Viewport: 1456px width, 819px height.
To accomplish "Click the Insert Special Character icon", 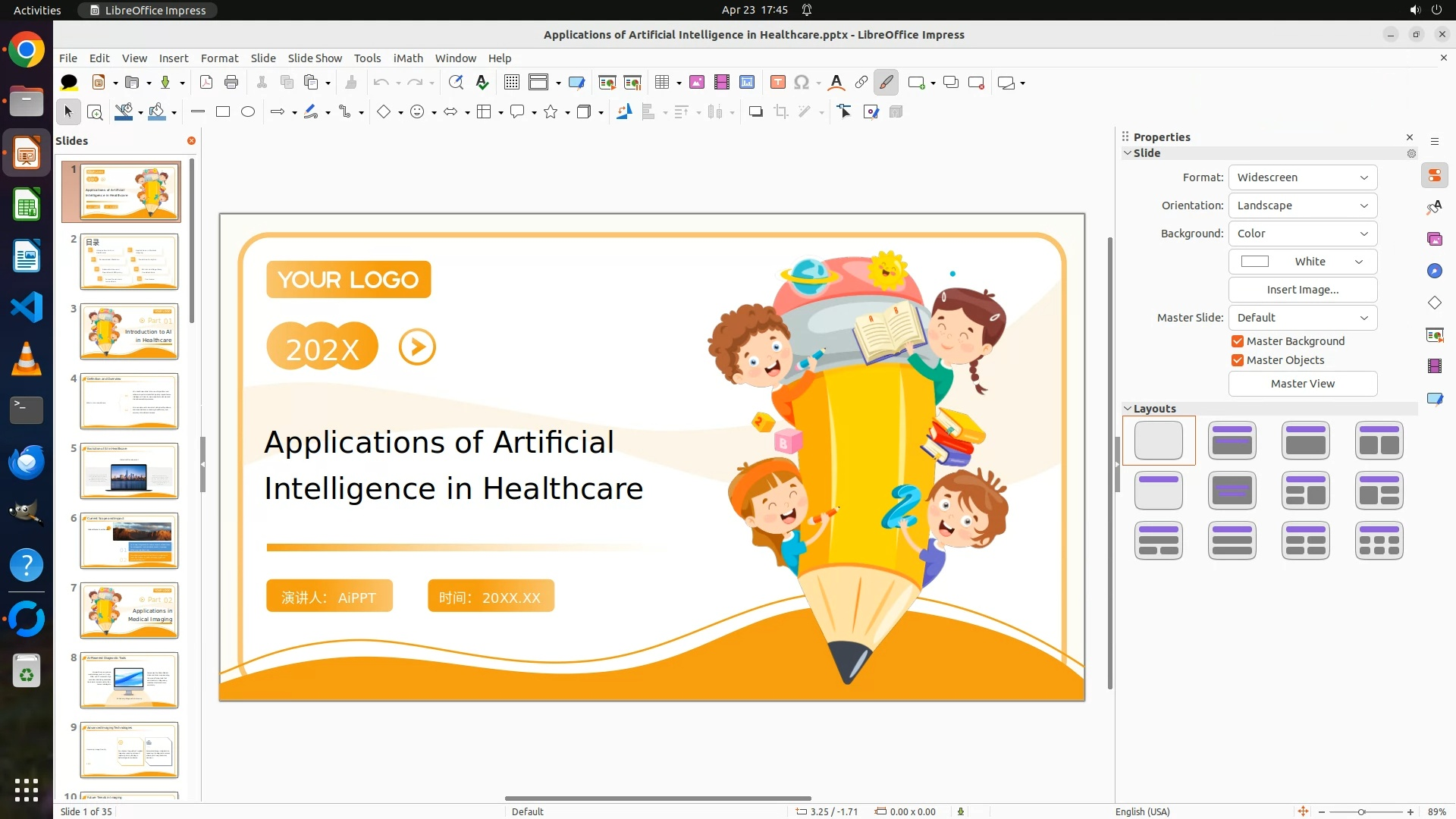I will click(802, 83).
